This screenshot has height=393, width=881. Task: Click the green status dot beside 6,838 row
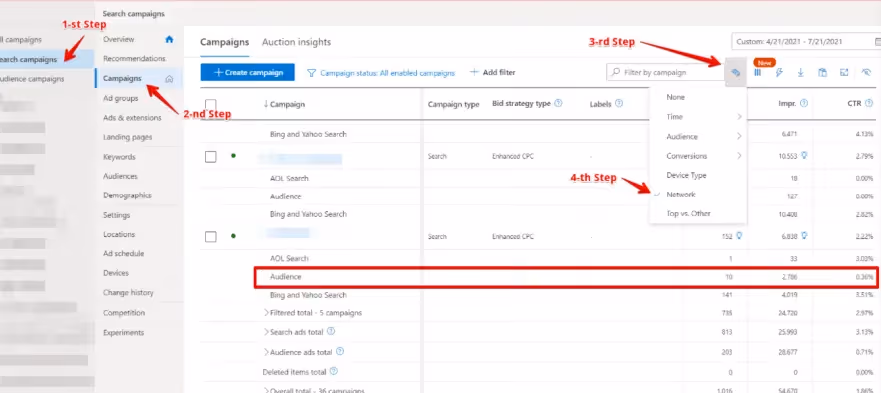[233, 236]
